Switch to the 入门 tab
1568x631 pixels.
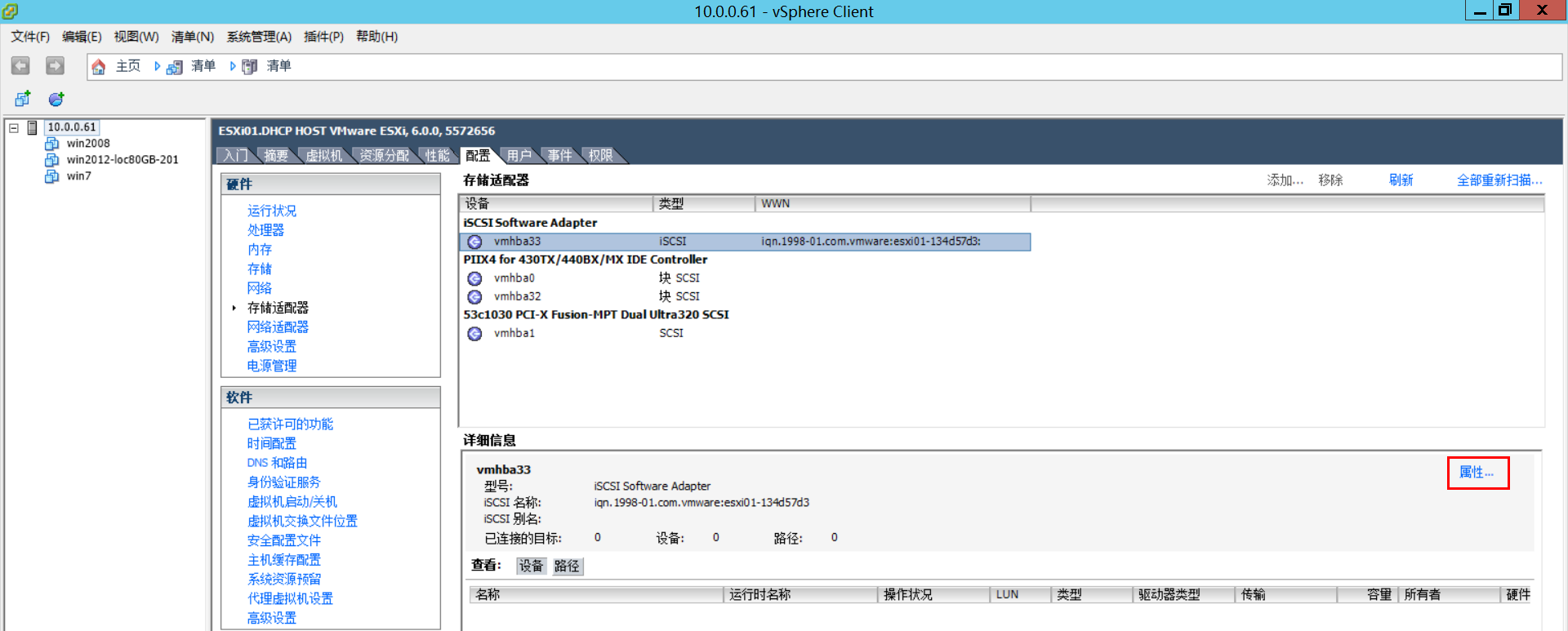(236, 155)
